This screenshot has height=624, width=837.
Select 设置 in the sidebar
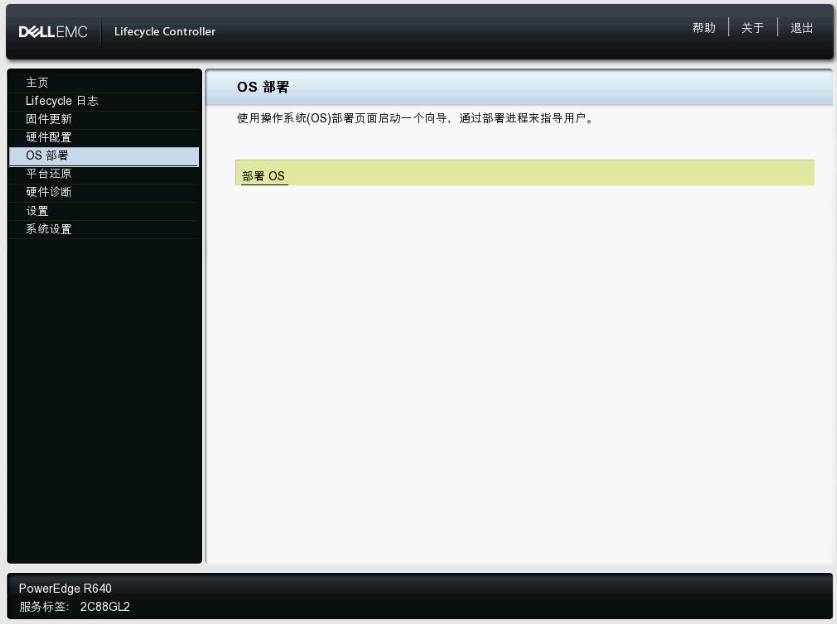[37, 211]
